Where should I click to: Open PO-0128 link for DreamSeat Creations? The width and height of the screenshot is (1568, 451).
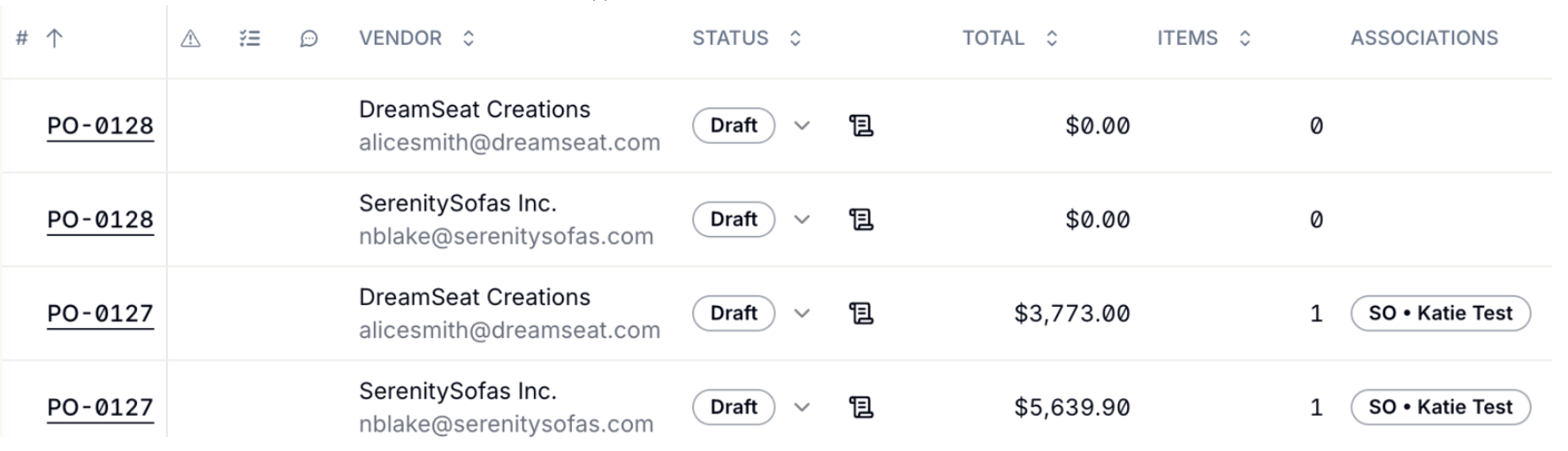click(100, 126)
